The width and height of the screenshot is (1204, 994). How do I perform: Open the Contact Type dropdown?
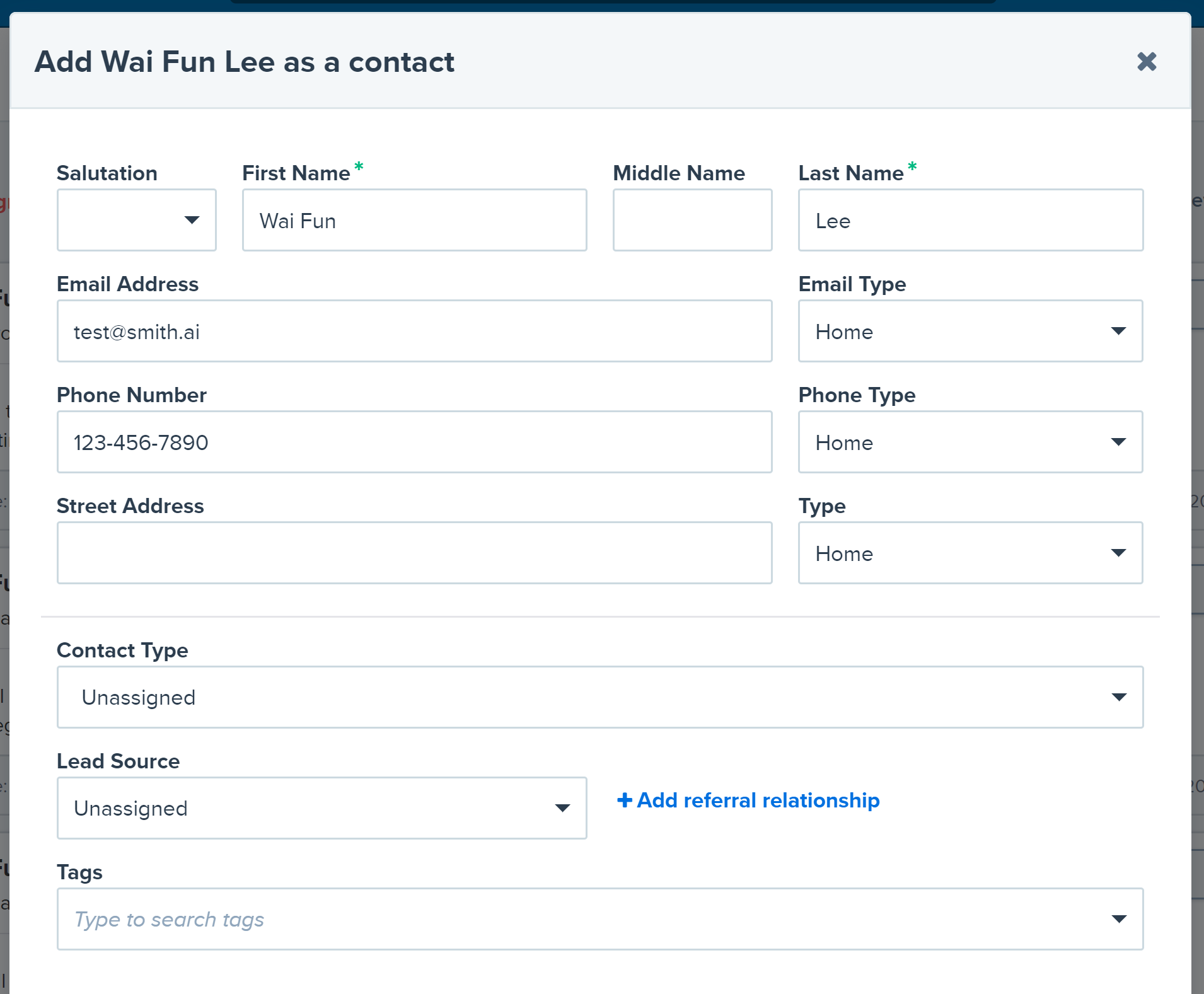[599, 697]
